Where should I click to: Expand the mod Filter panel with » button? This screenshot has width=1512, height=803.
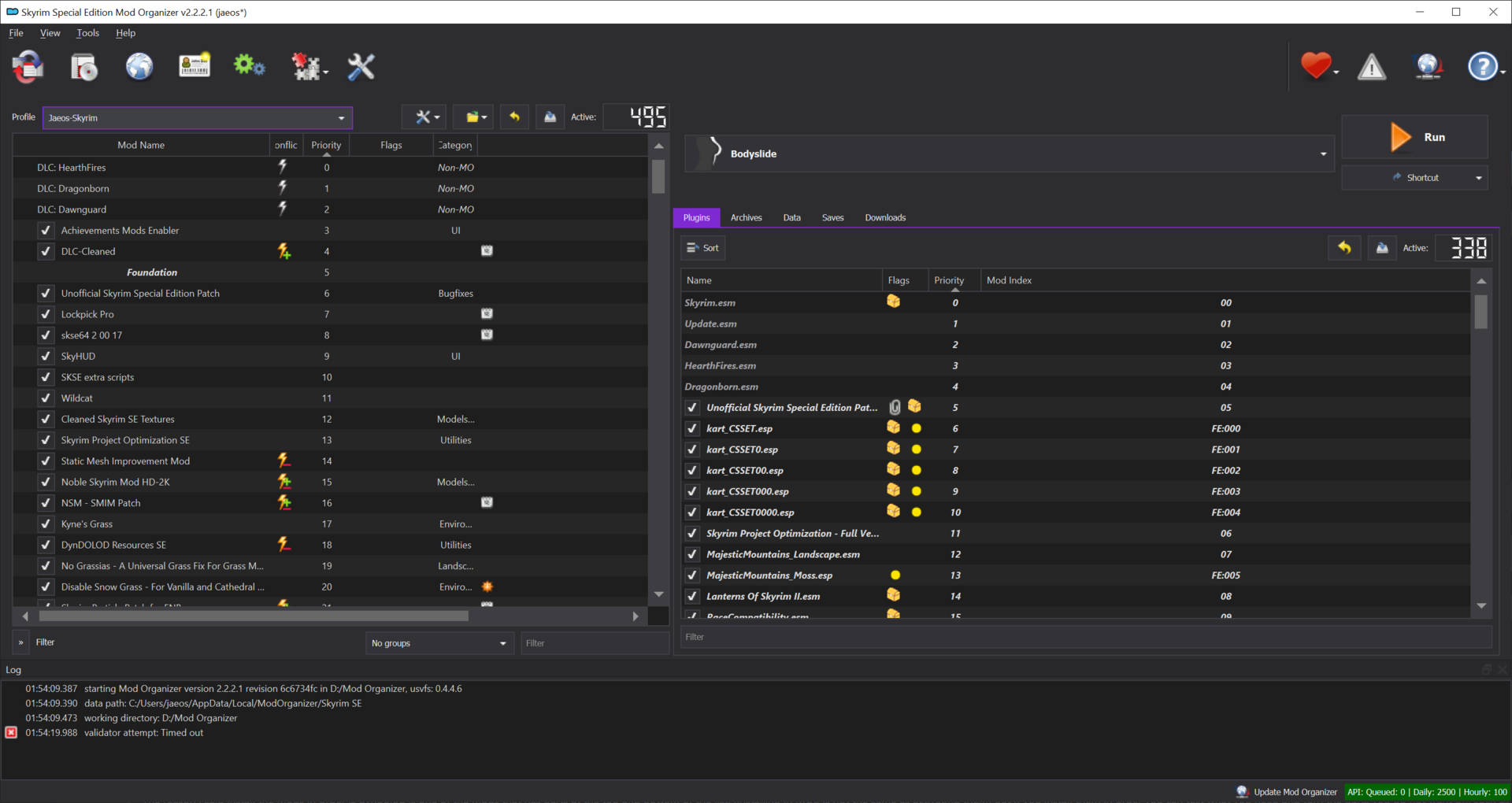click(20, 642)
